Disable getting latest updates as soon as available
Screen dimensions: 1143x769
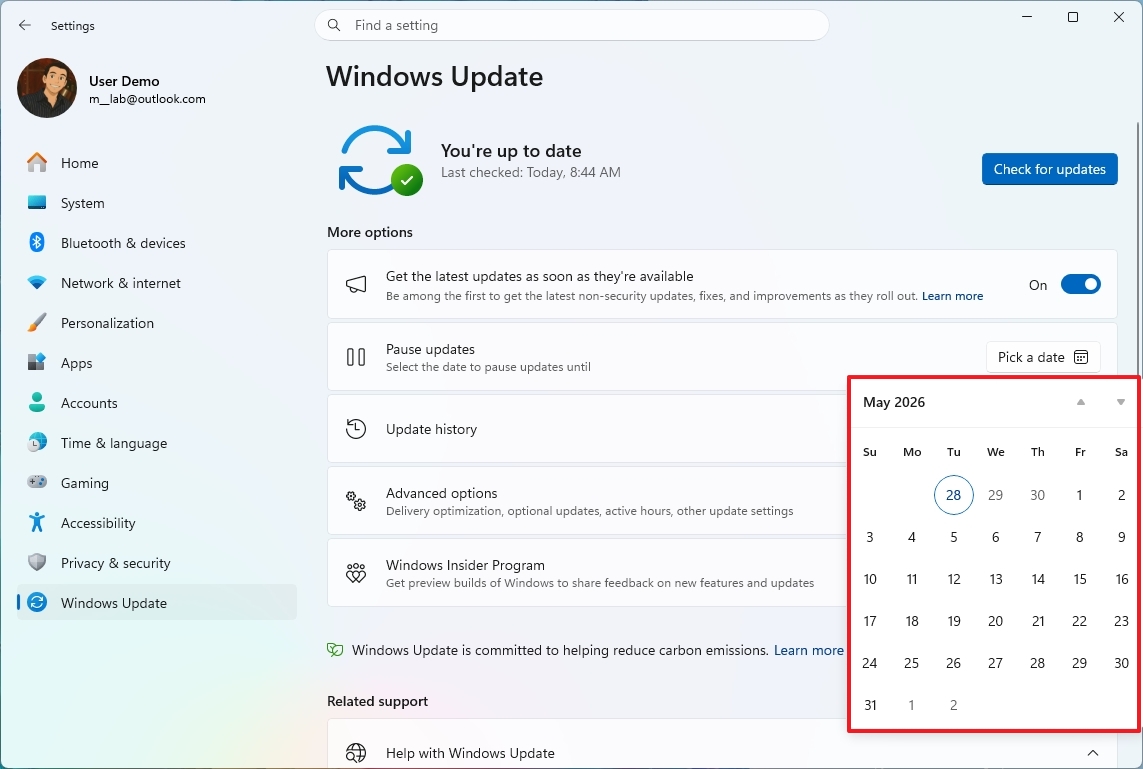1080,283
